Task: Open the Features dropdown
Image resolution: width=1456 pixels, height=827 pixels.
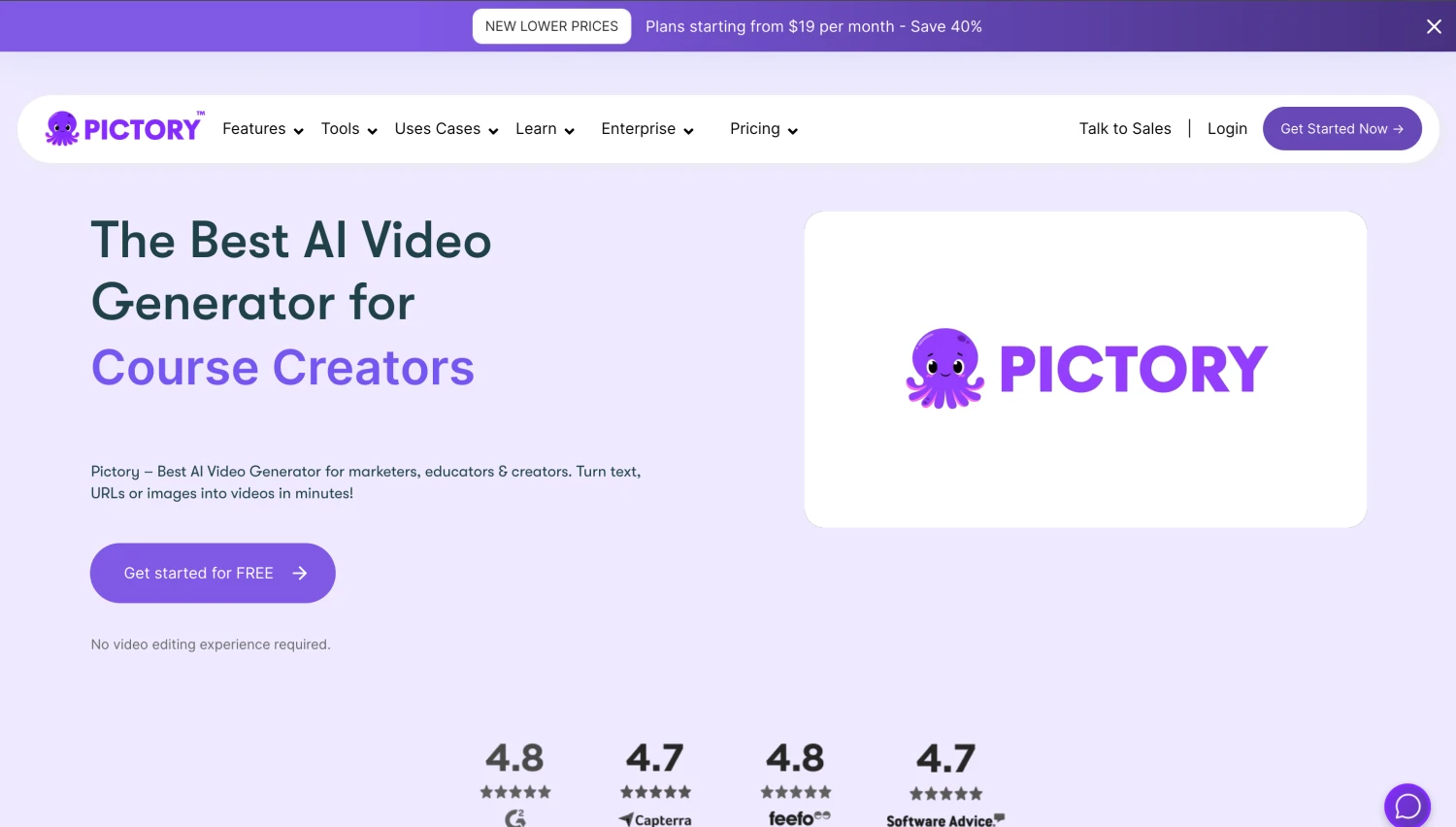Action: (x=261, y=128)
